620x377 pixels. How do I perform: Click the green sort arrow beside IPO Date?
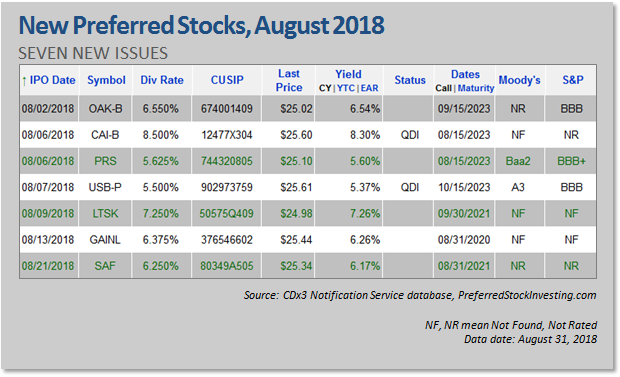click(24, 81)
